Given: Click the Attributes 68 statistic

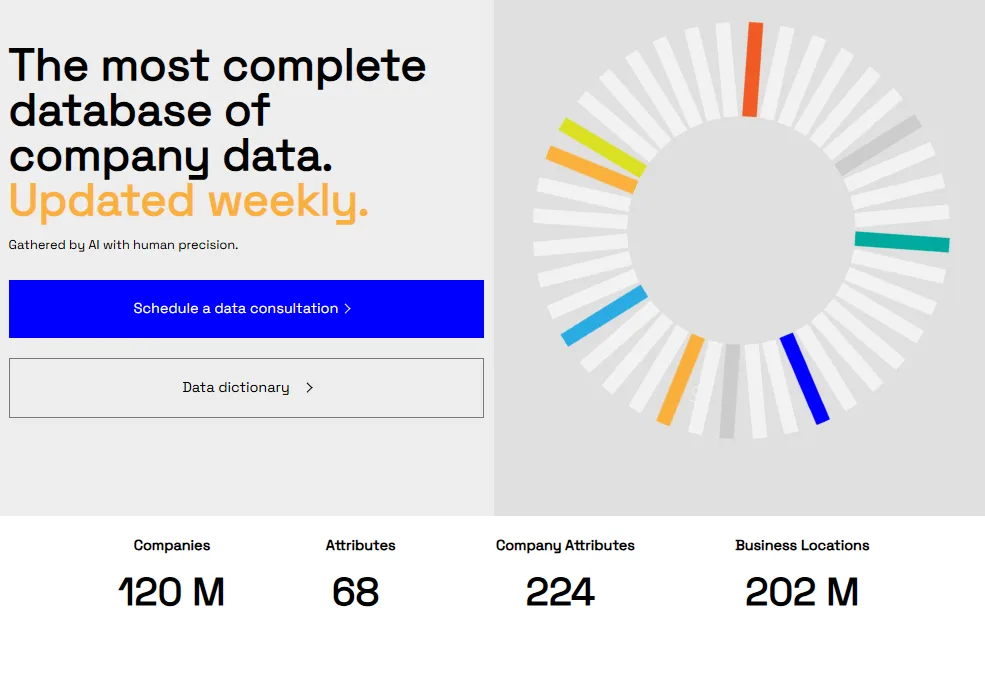Looking at the screenshot, I should tap(359, 576).
